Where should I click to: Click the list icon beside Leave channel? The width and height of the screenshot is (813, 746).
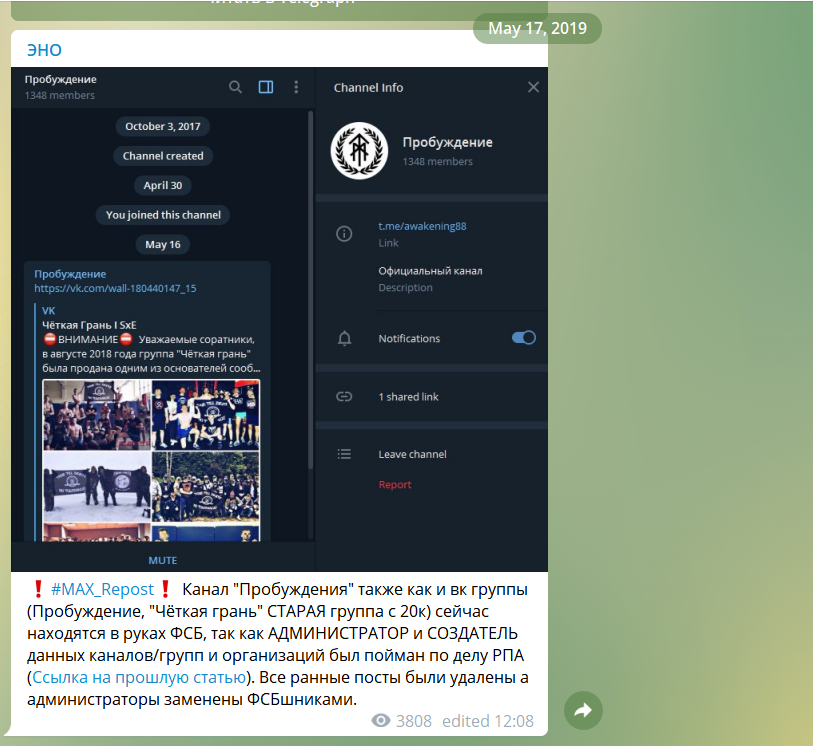tap(344, 454)
